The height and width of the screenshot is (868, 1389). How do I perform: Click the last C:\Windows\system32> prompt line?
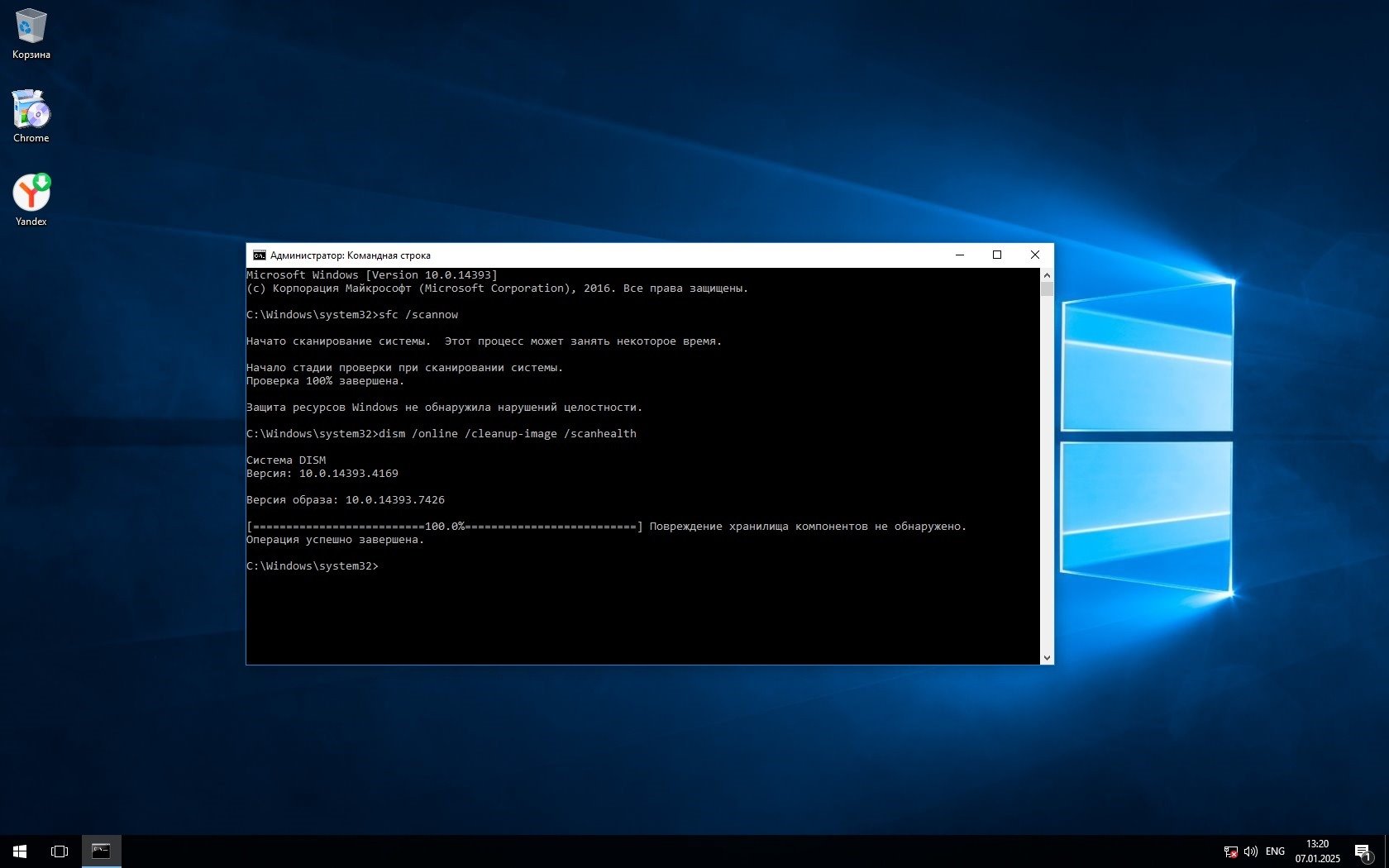(x=313, y=566)
